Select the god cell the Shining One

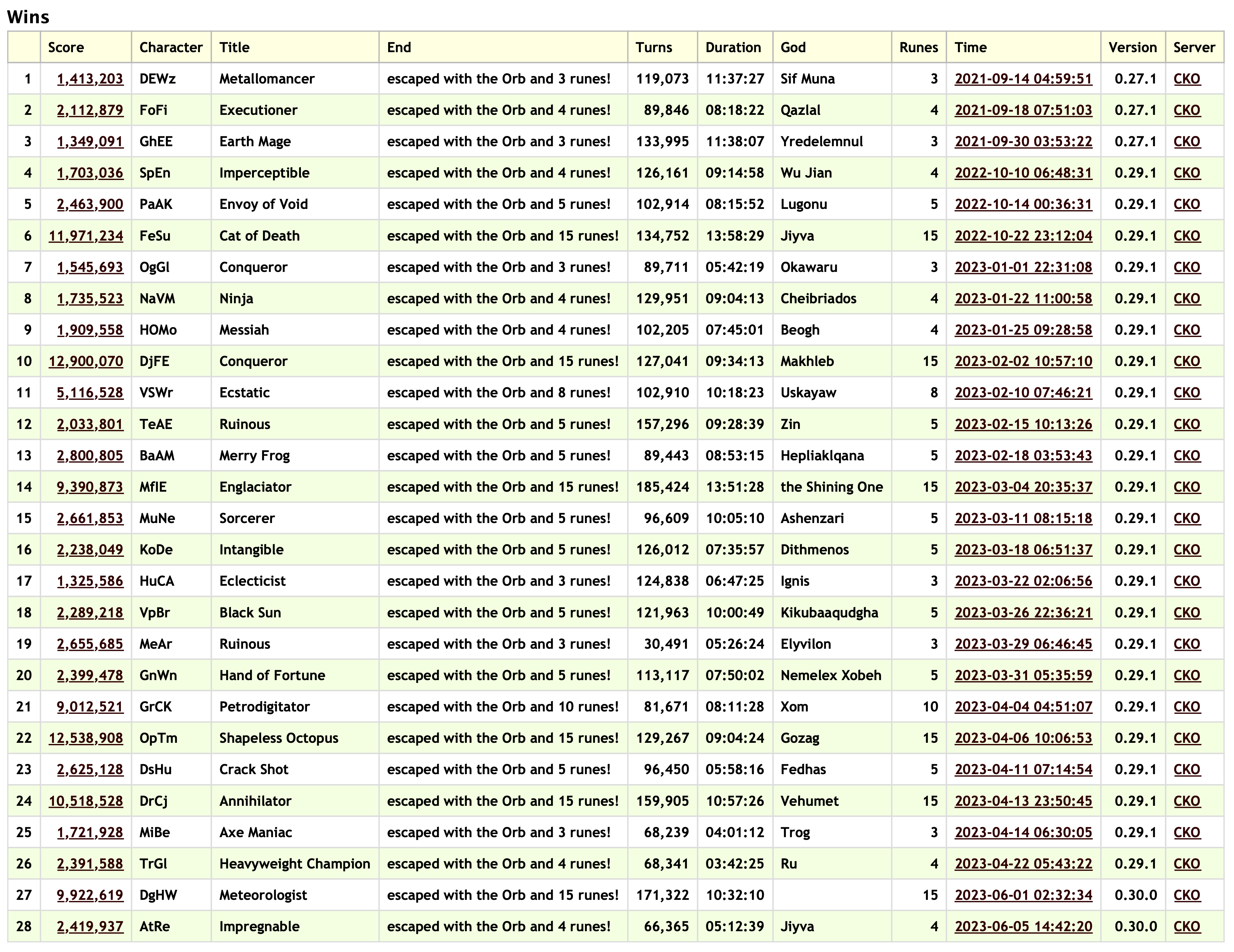(832, 487)
